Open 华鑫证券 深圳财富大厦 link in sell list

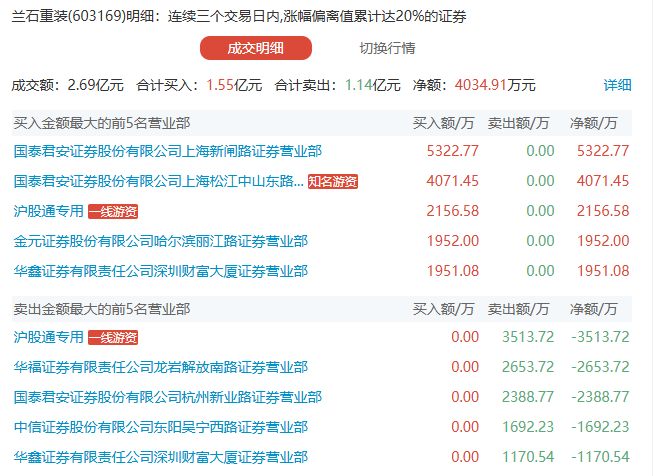point(161,456)
